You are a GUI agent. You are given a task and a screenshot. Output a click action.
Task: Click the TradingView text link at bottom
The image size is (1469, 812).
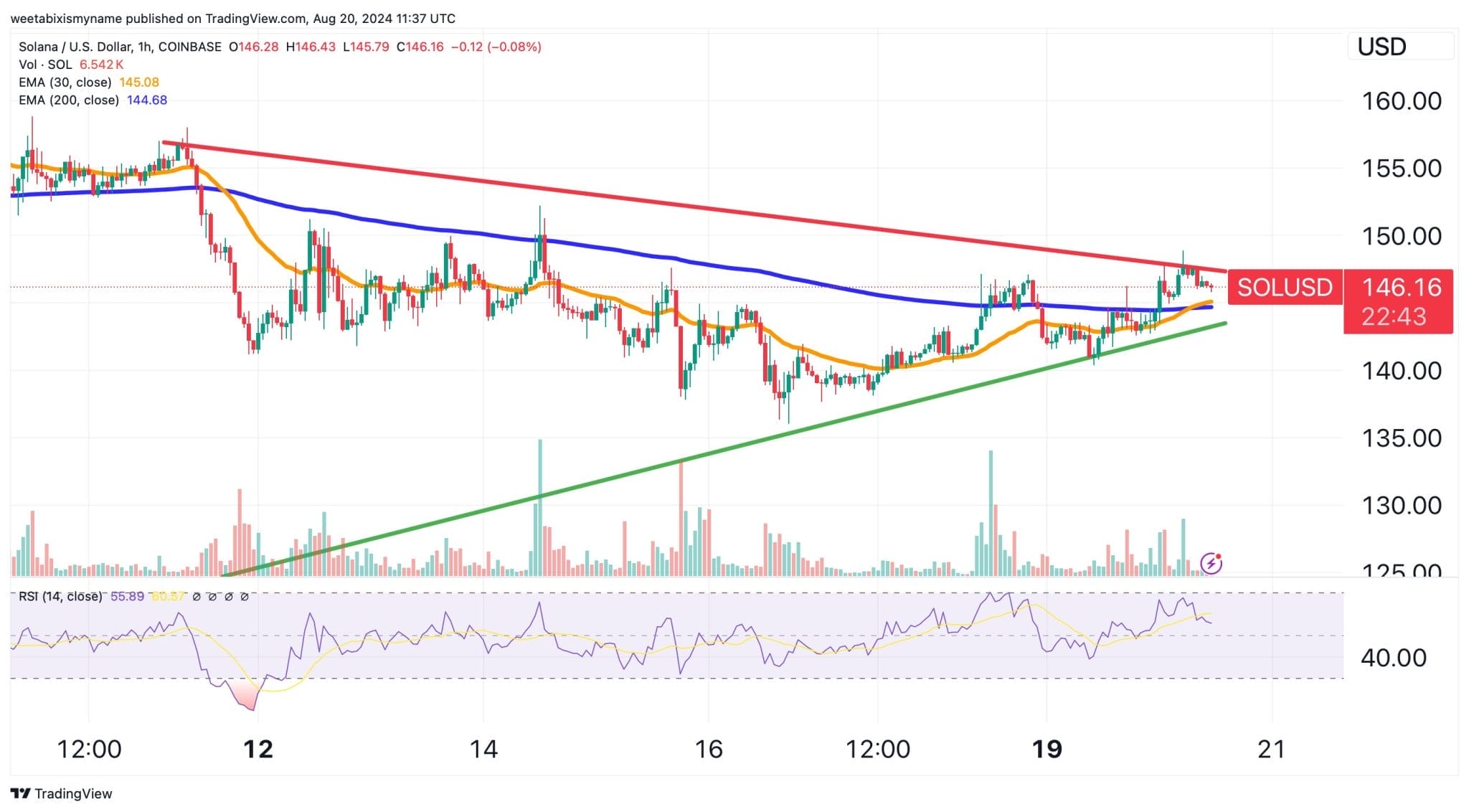(73, 793)
